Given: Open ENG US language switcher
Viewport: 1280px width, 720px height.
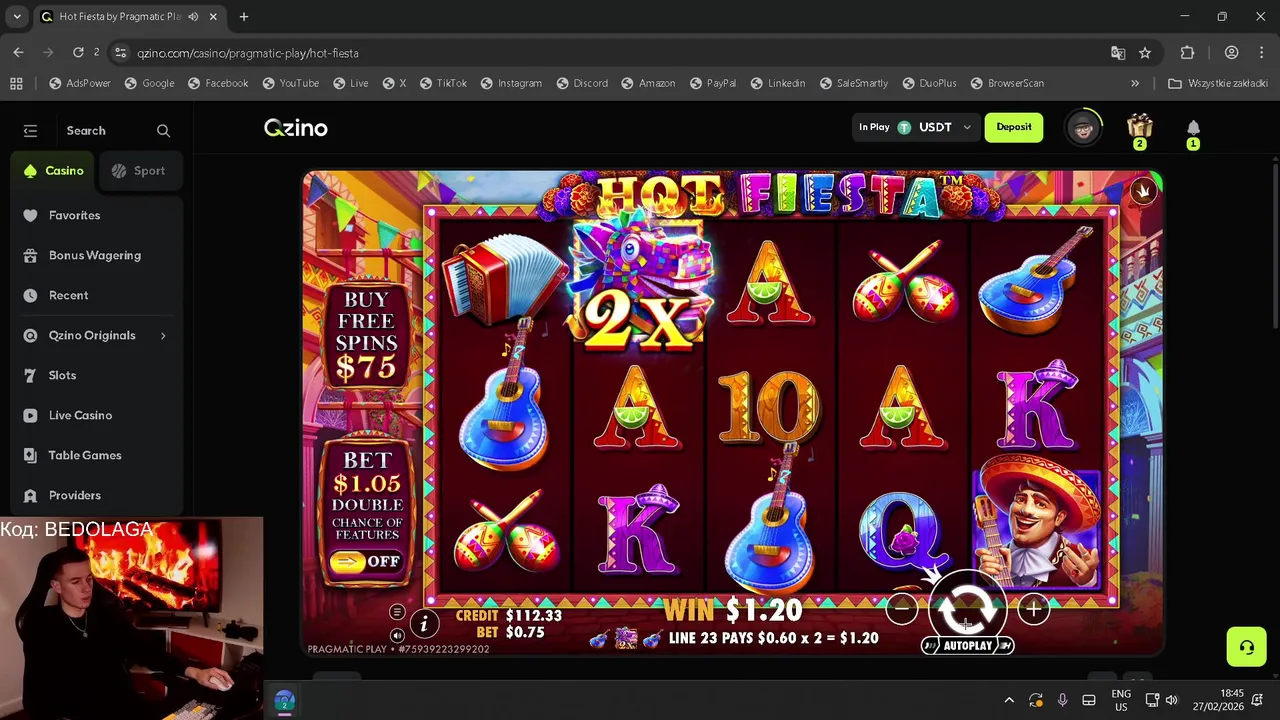Looking at the screenshot, I should click(1121, 700).
